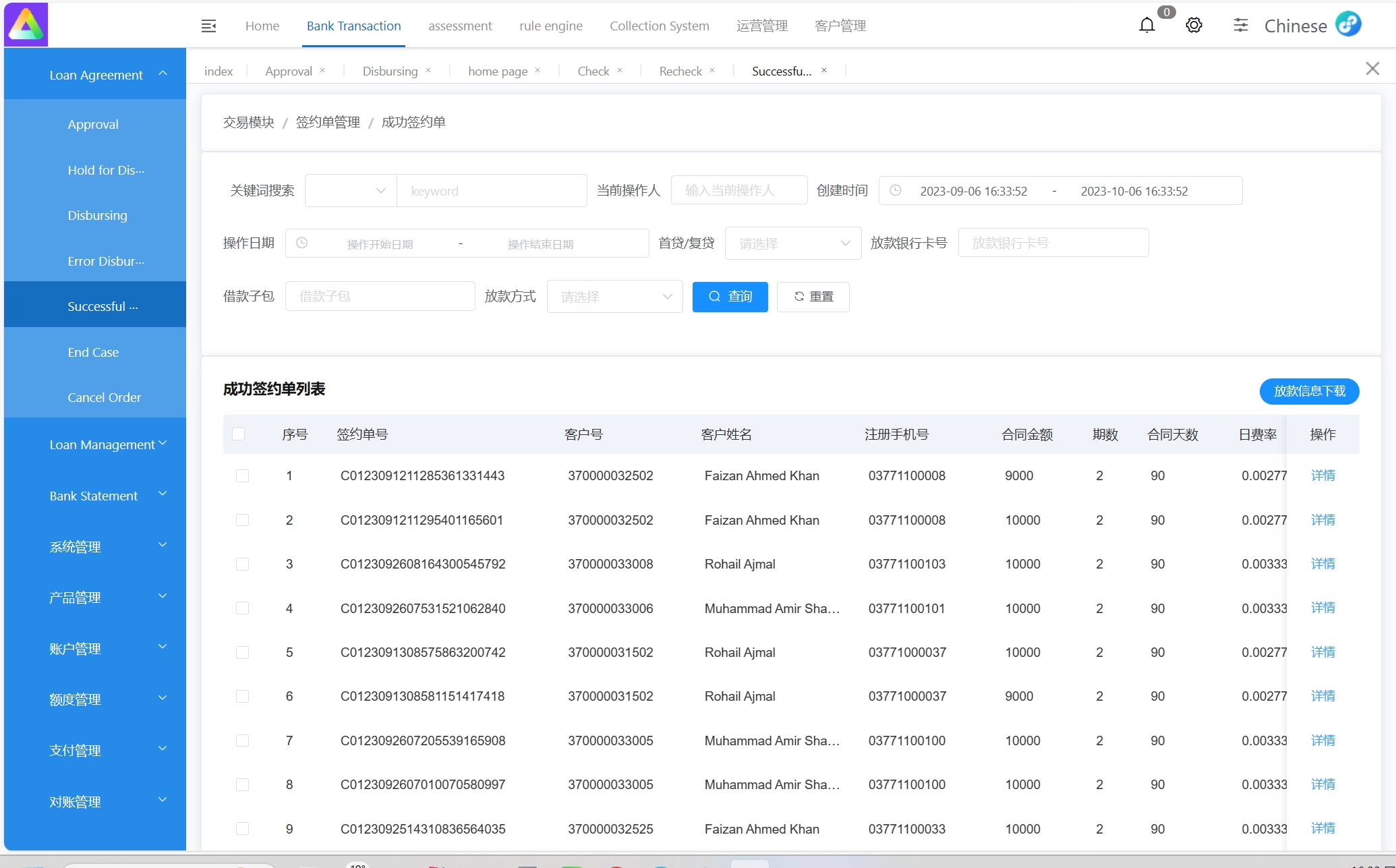Open 详情 link for row 9
The width and height of the screenshot is (1396, 868).
pyautogui.click(x=1322, y=828)
